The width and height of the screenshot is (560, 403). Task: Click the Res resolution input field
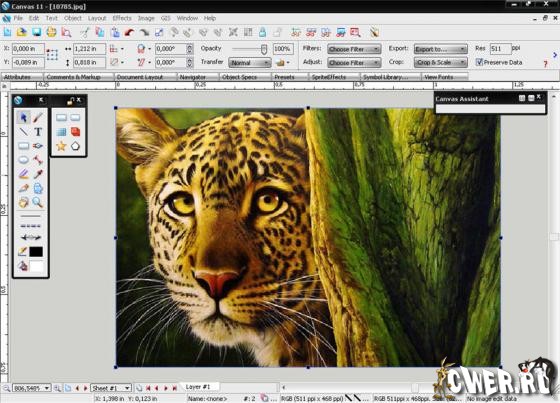(500, 49)
